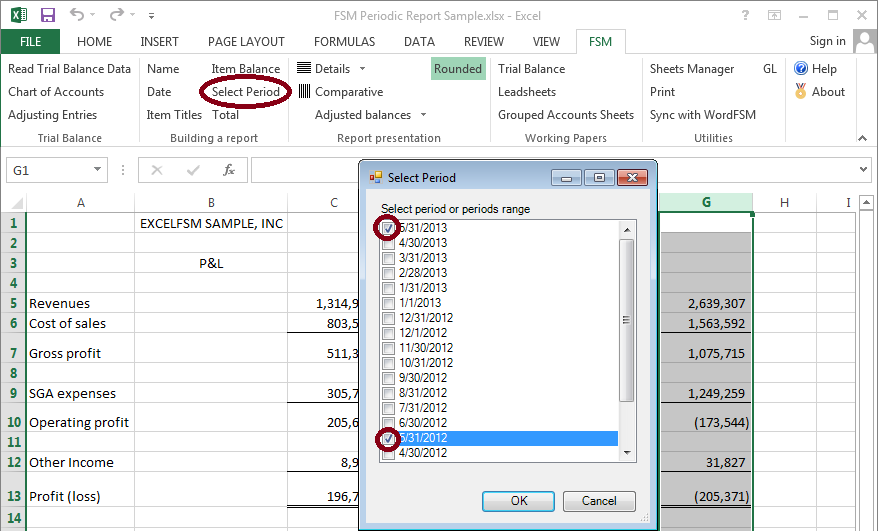The image size is (878, 531).
Task: Check the 2/28/2013 period checkbox
Action: (388, 273)
